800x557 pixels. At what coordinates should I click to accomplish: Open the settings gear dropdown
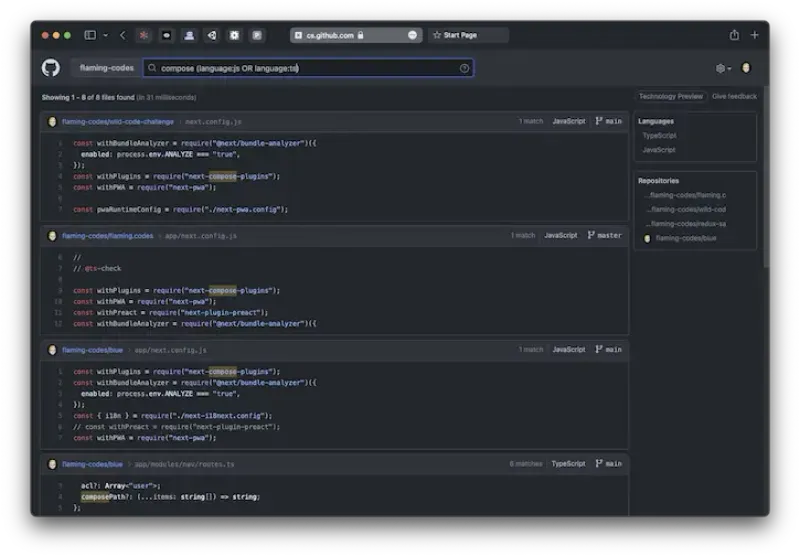[x=723, y=68]
